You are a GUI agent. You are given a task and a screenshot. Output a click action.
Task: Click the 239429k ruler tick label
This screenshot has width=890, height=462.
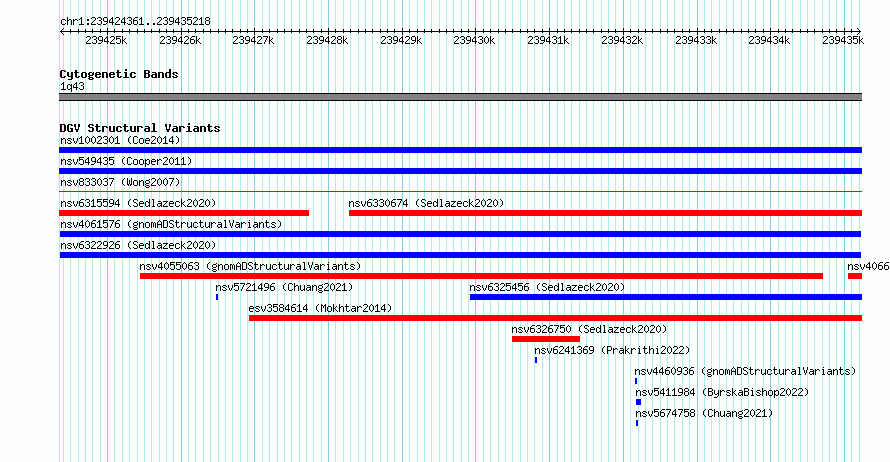[x=401, y=40]
